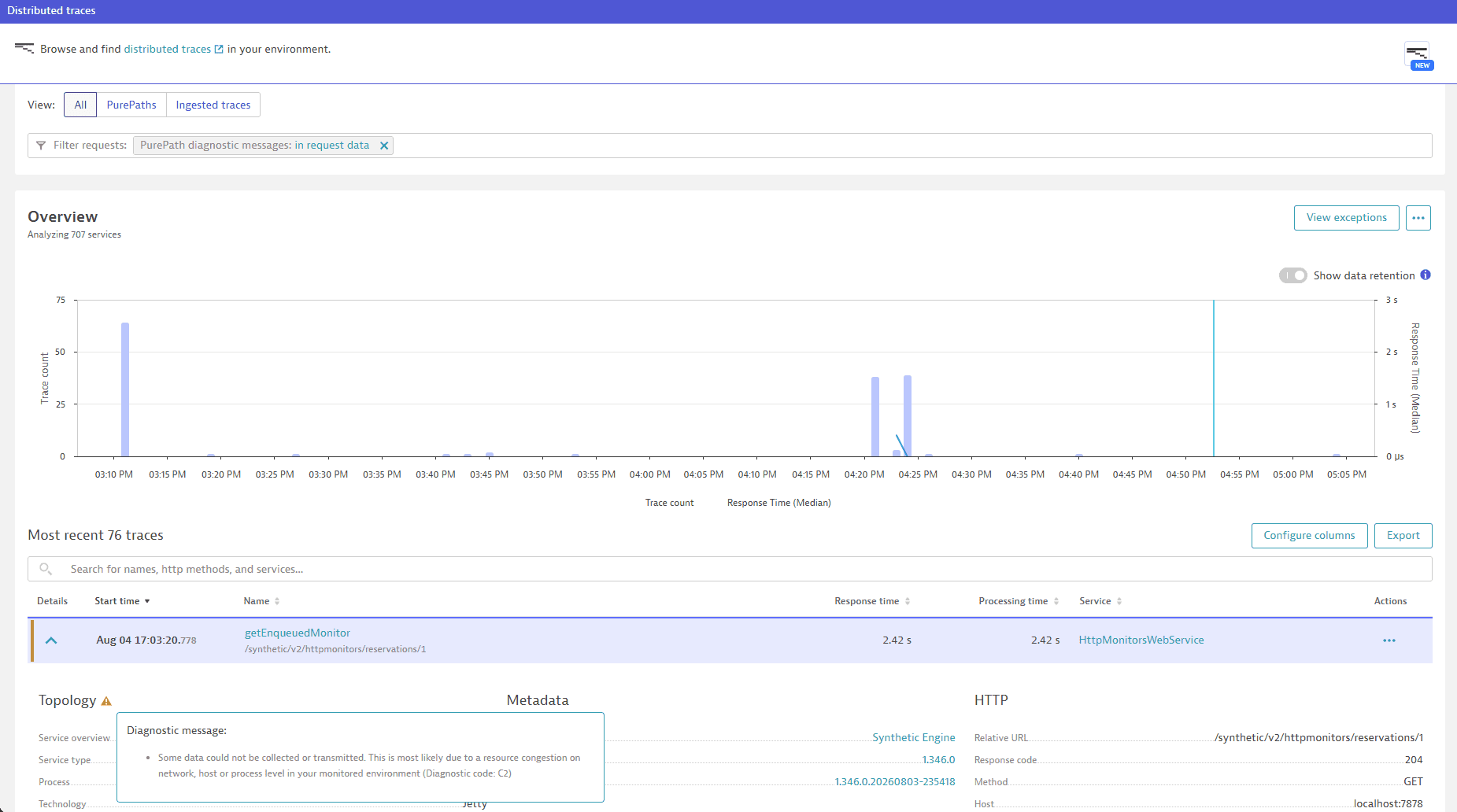Open HttpMonitorsWebService service link
1457x812 pixels.
(x=1141, y=640)
